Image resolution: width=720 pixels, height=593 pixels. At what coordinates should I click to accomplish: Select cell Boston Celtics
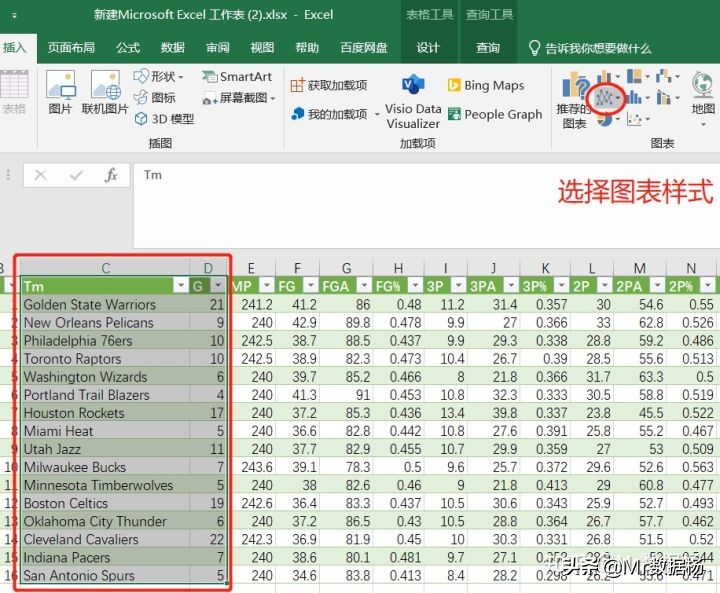[105, 503]
